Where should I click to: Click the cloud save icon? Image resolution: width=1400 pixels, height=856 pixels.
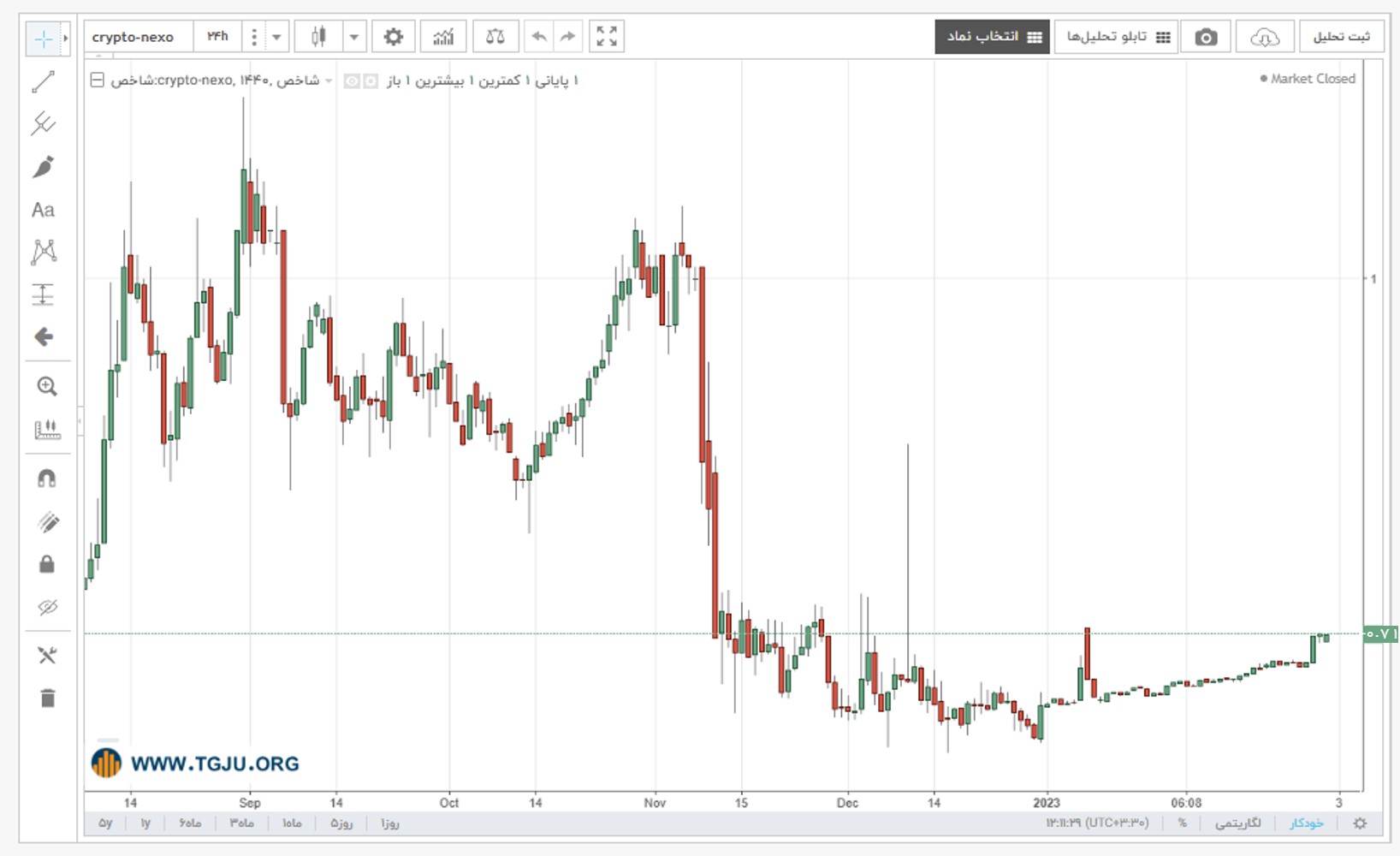(1264, 37)
